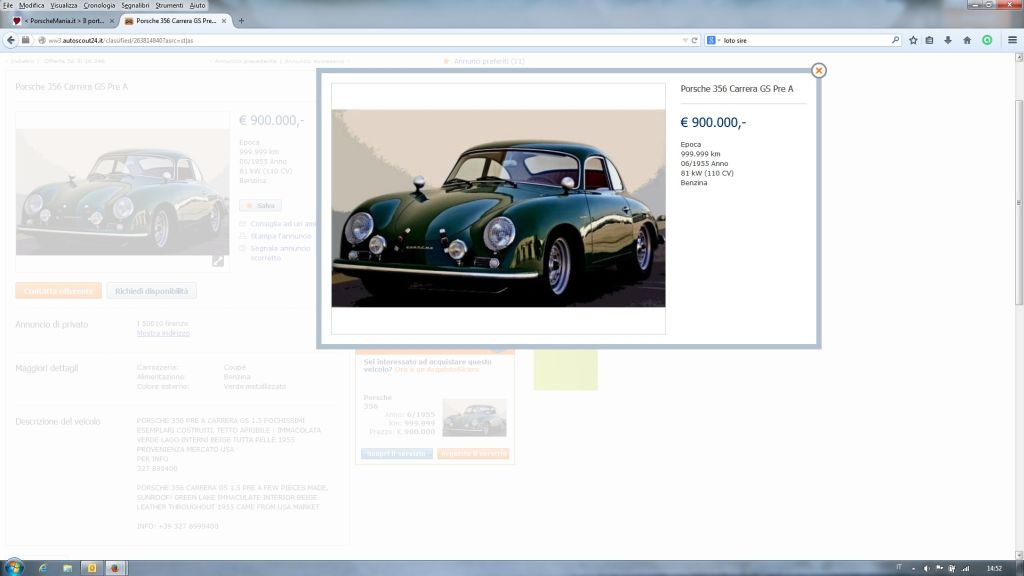The image size is (1024, 576).
Task: Click the Contatta offerente button
Action: click(58, 291)
